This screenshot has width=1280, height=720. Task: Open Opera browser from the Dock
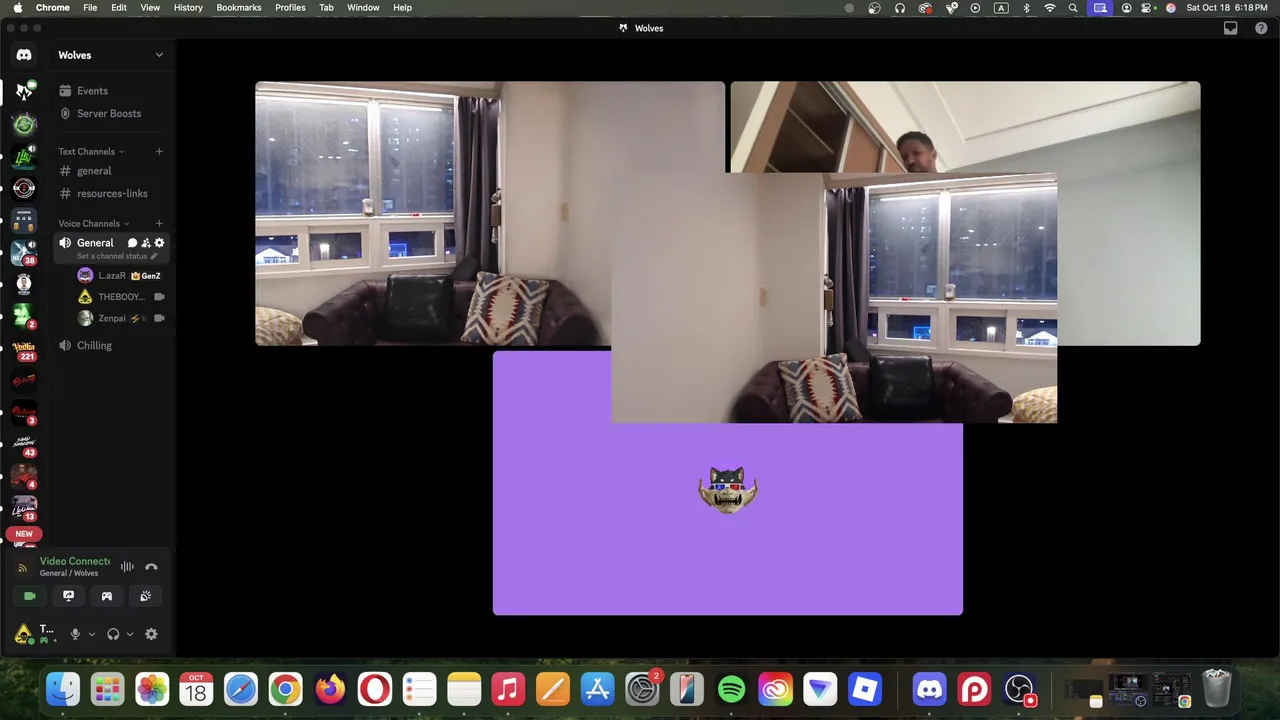pos(375,689)
